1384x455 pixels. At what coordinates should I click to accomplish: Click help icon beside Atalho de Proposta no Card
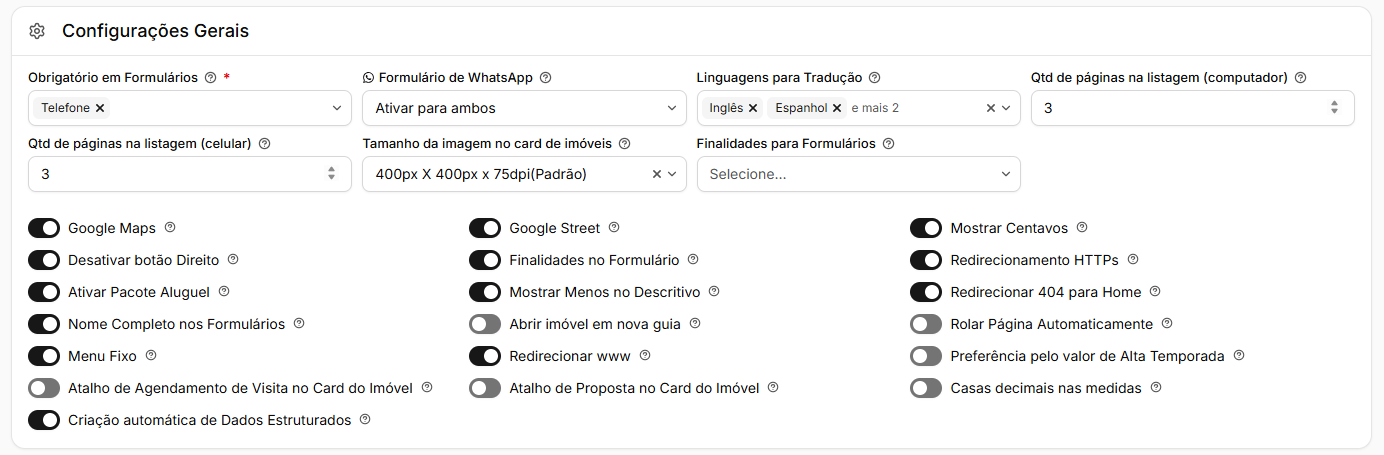click(773, 388)
